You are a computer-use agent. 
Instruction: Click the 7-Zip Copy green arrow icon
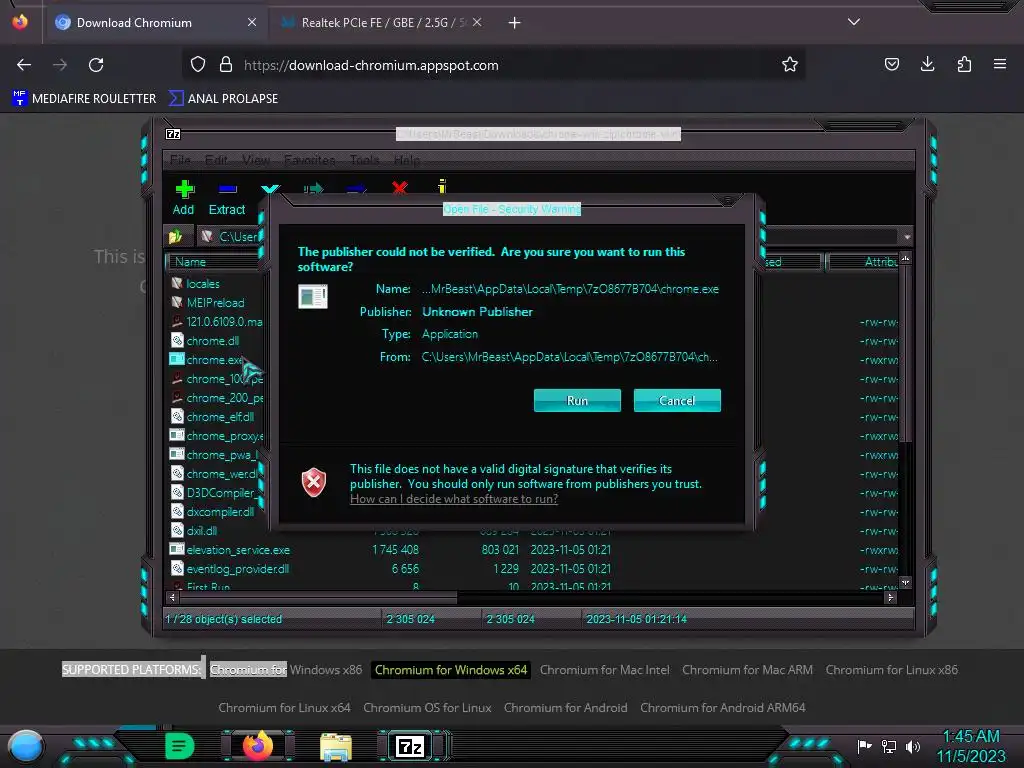(x=313, y=189)
